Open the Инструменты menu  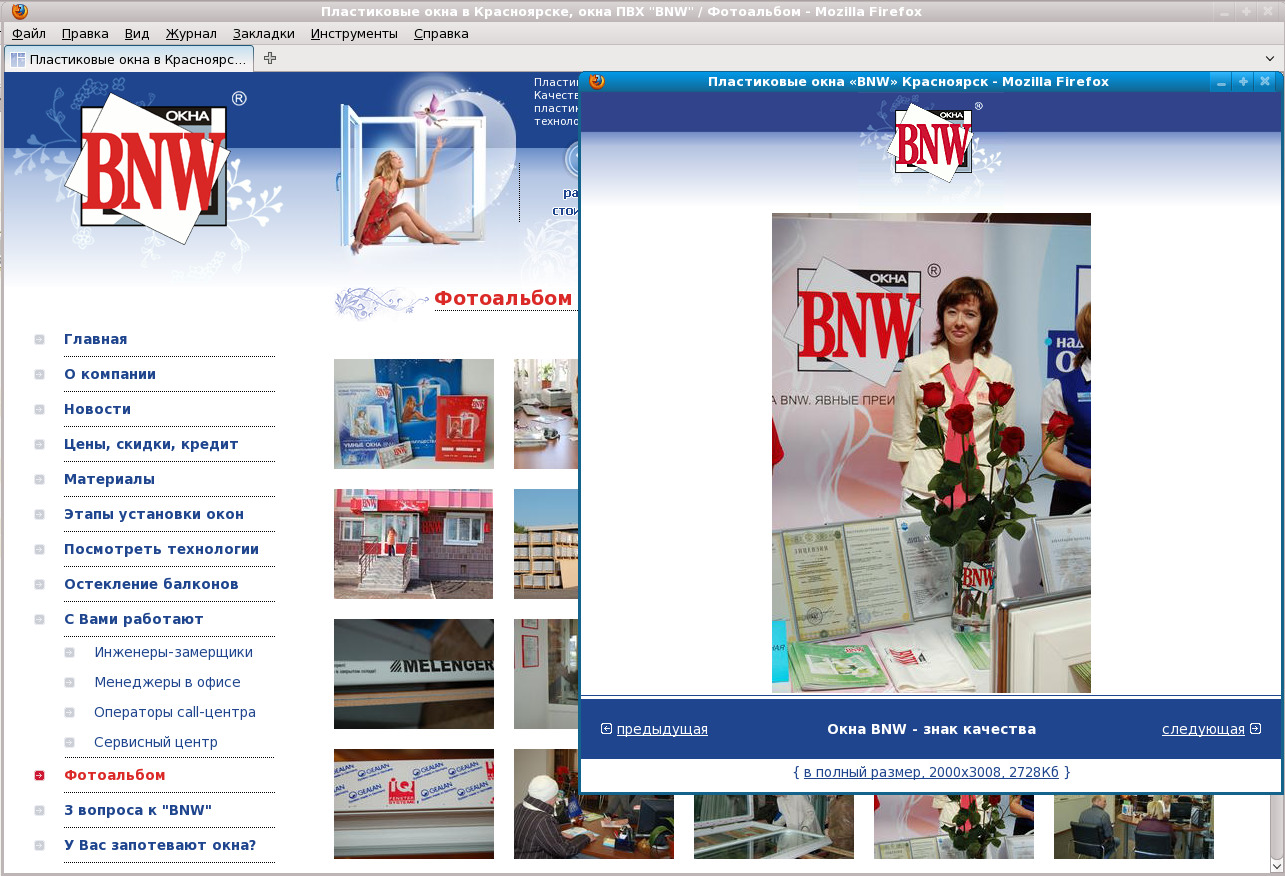354,33
